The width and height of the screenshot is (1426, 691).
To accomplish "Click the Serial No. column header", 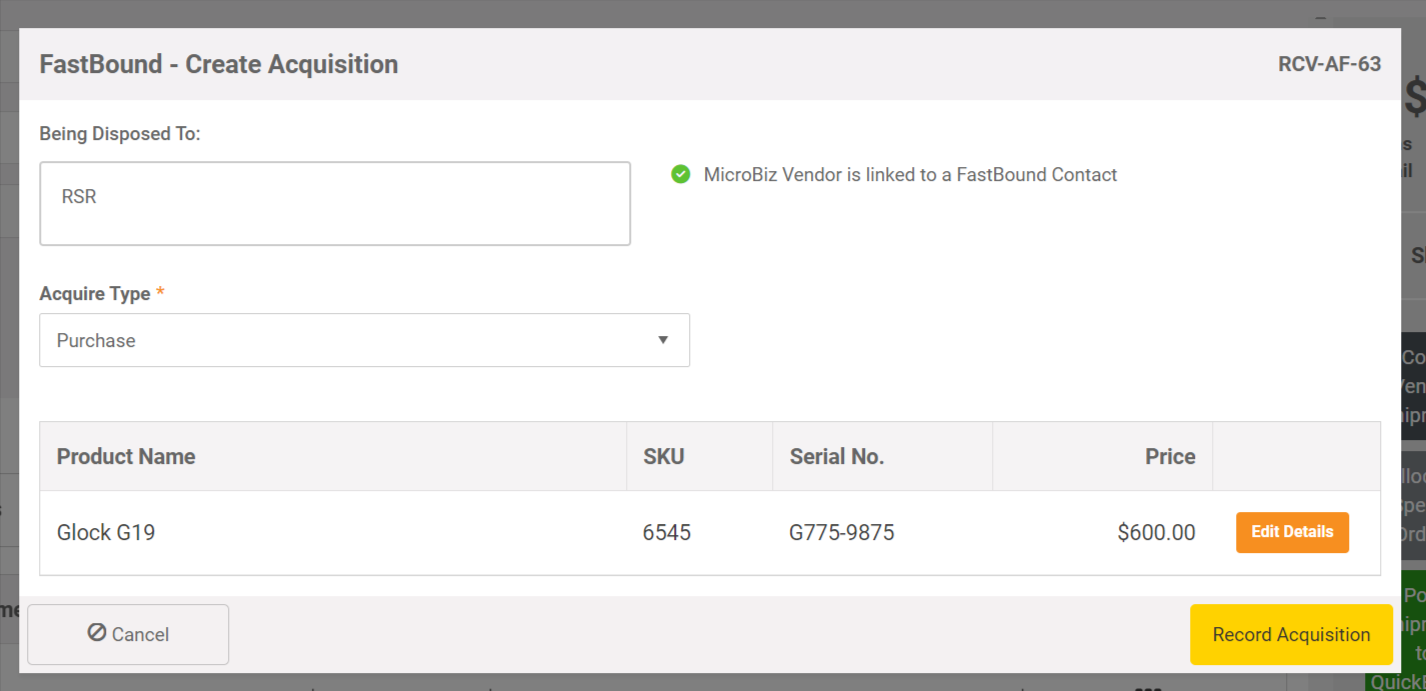I will [x=837, y=456].
